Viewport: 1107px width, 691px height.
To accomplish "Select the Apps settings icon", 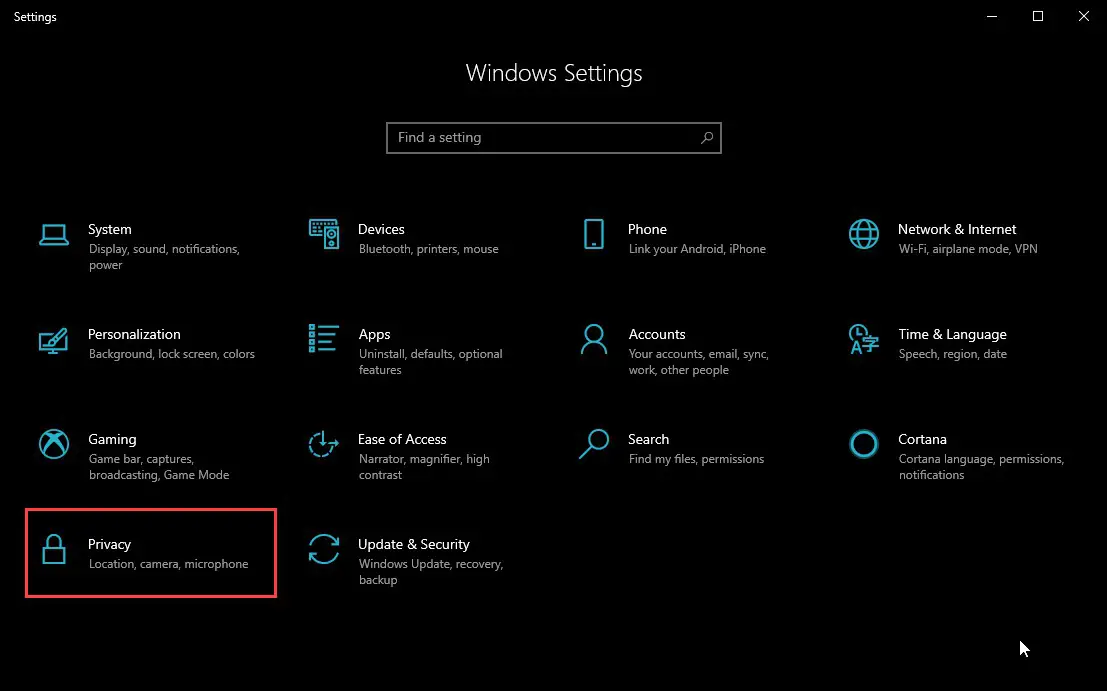I will click(323, 338).
